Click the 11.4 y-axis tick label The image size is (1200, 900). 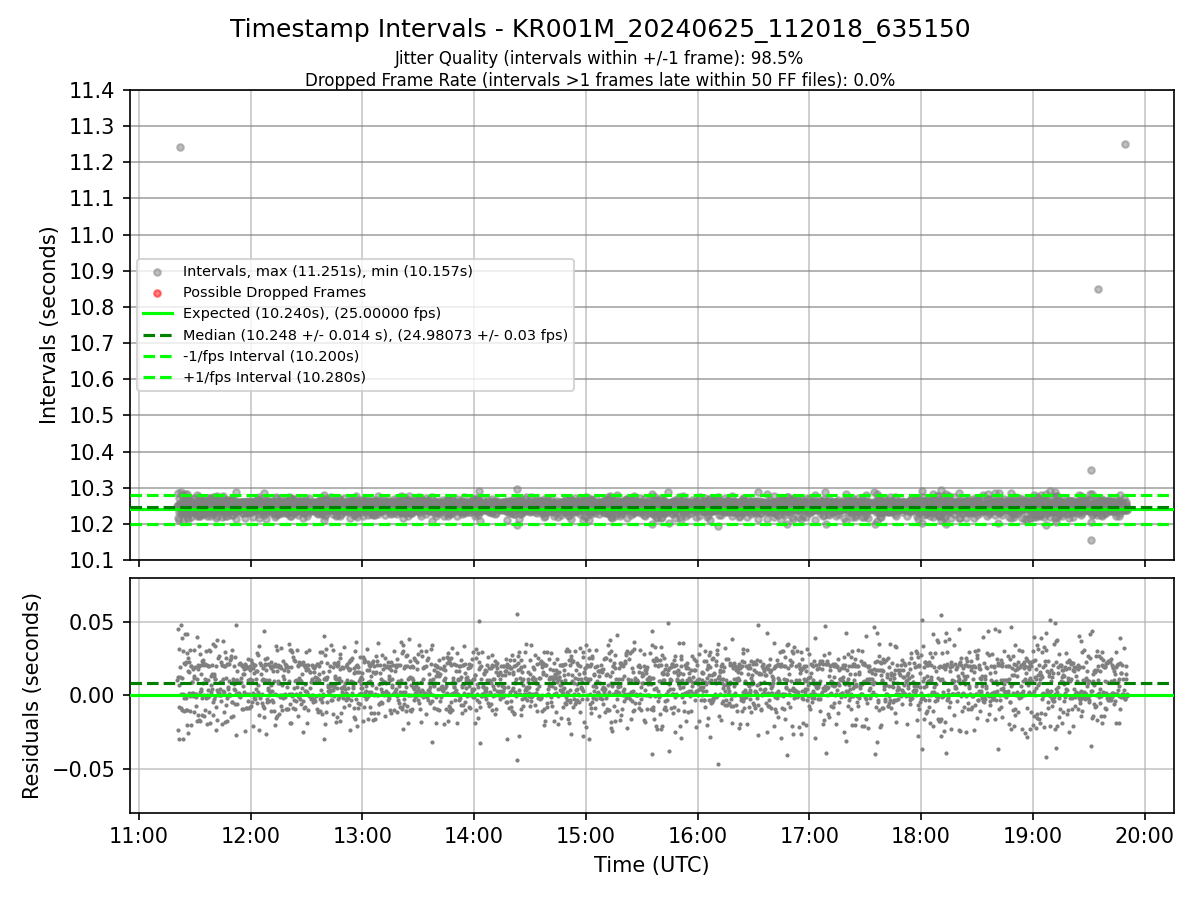[91, 91]
